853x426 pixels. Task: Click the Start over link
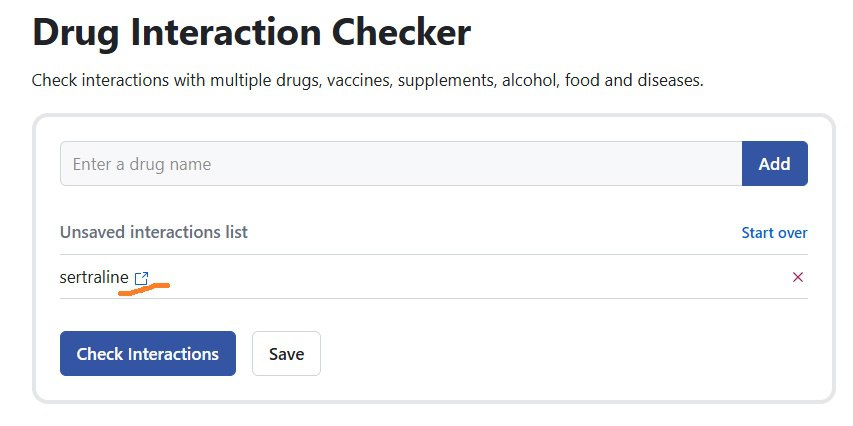point(774,232)
